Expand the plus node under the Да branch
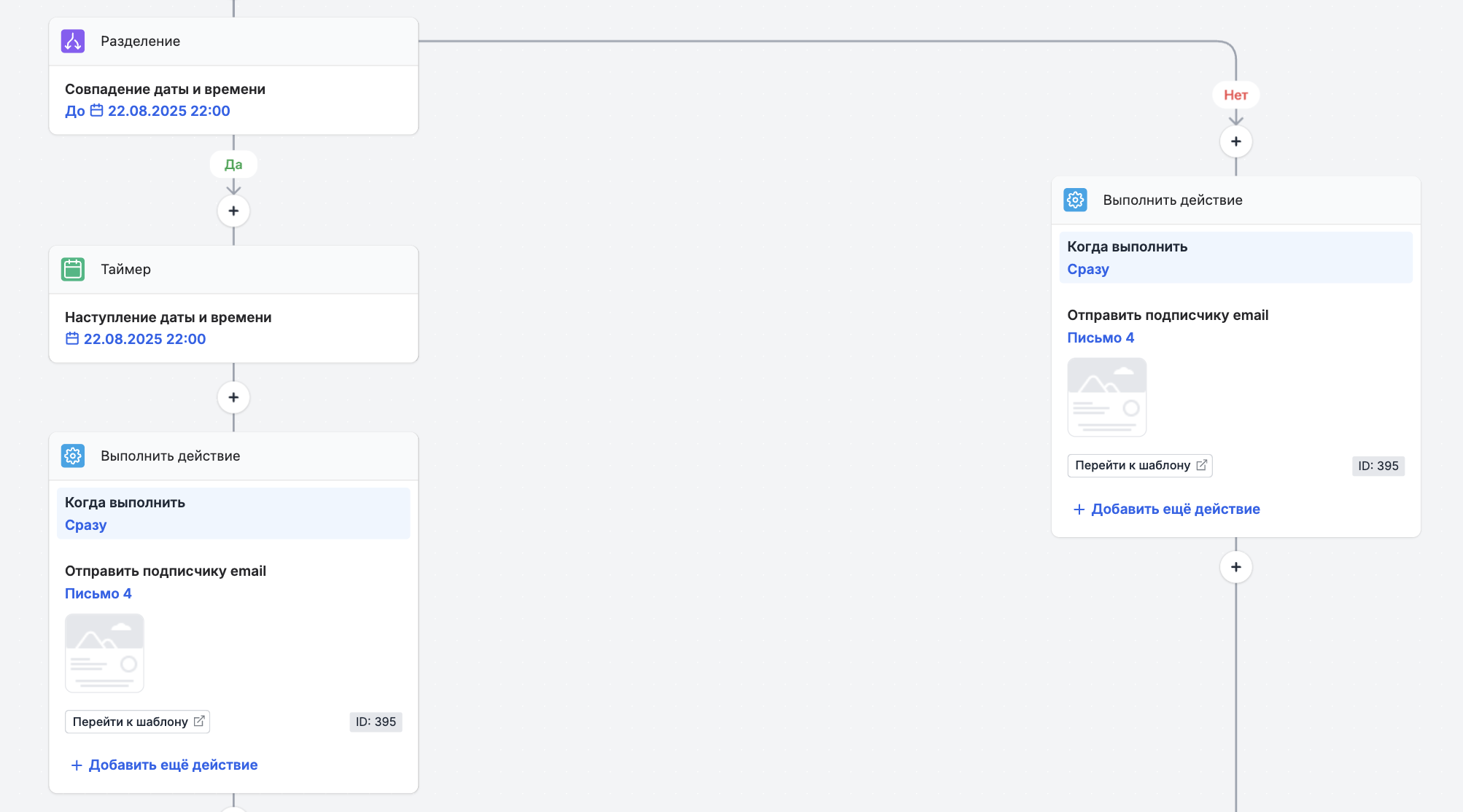Screen dimensions: 1463x812 233,211
